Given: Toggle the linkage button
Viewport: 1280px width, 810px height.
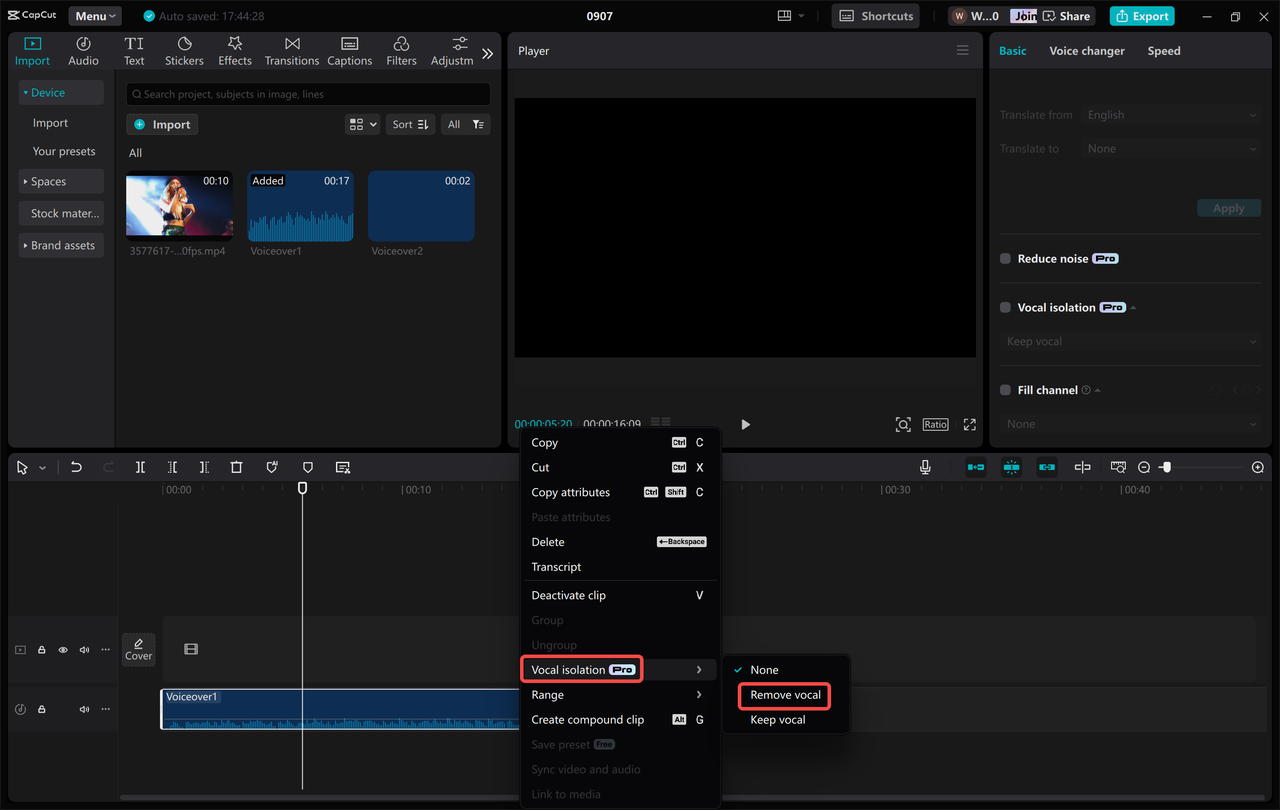Looking at the screenshot, I should (1047, 467).
